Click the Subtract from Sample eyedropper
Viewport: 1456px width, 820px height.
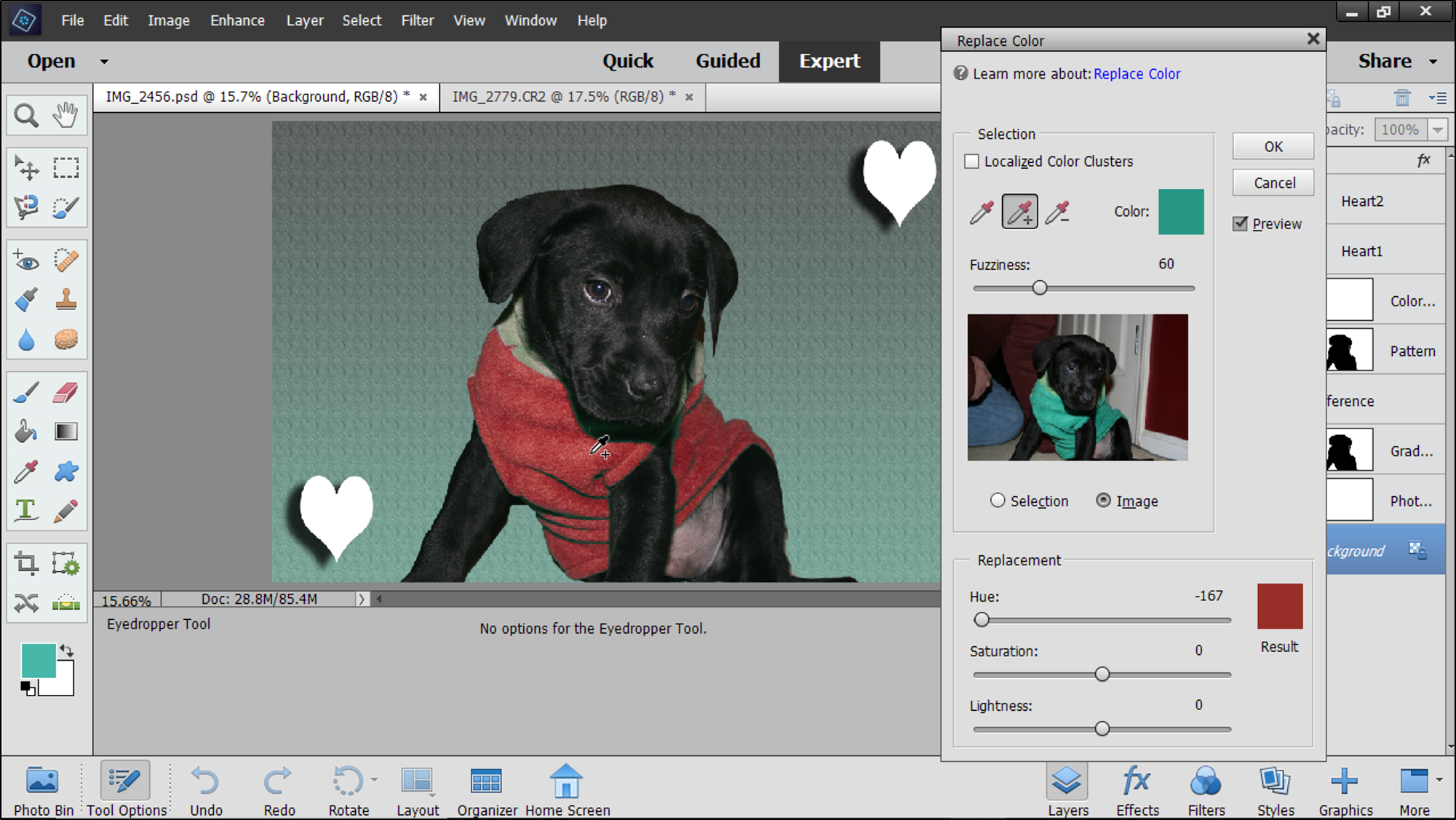[1057, 212]
